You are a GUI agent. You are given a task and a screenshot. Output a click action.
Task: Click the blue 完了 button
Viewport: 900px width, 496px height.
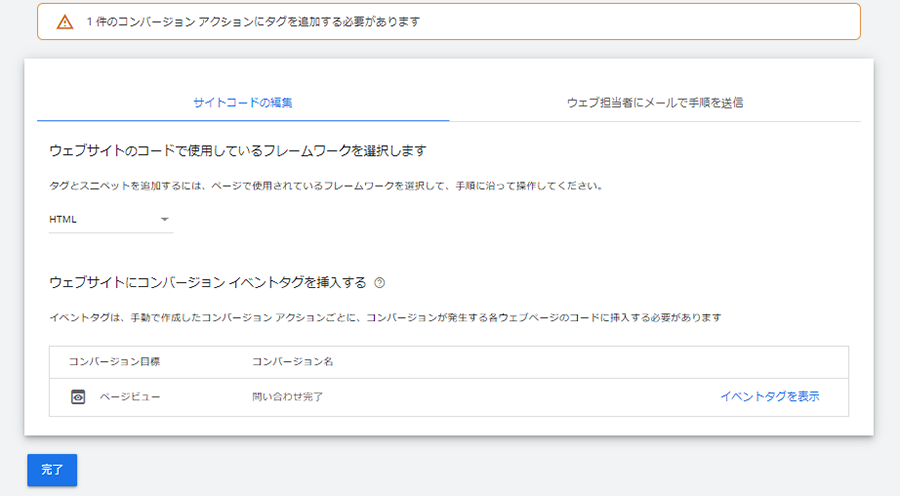[x=52, y=470]
